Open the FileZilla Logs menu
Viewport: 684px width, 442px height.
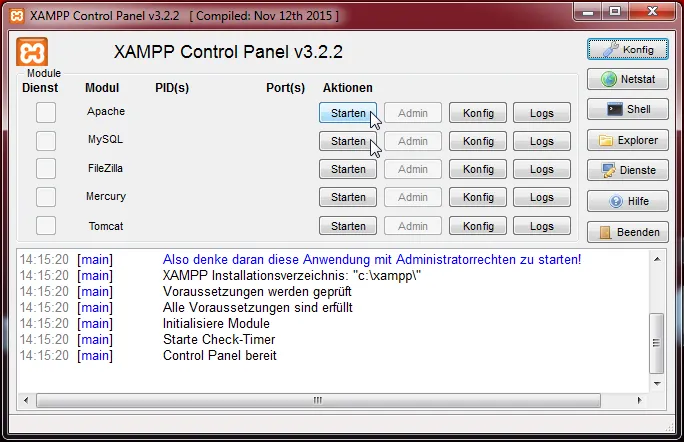pyautogui.click(x=542, y=169)
